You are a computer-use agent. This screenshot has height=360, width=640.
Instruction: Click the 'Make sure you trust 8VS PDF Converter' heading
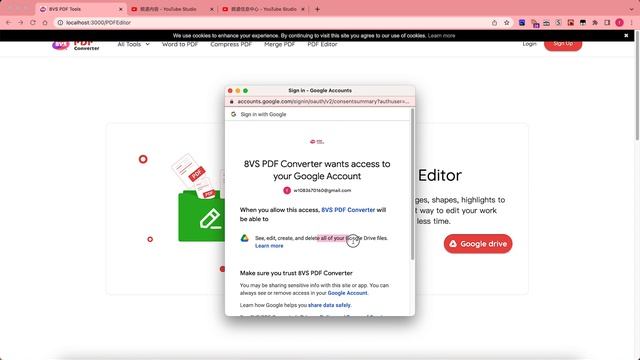click(296, 273)
